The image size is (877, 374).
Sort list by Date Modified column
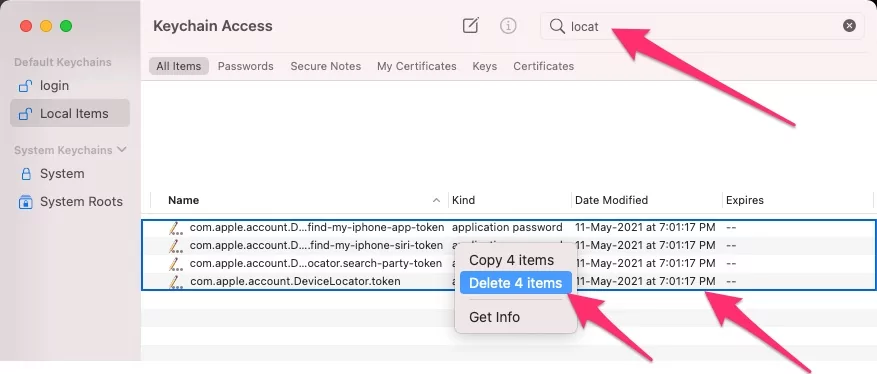point(611,200)
